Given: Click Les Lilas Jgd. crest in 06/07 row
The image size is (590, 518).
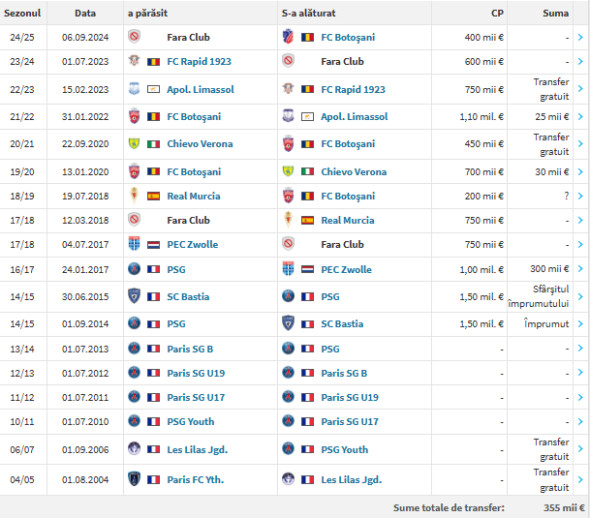Looking at the screenshot, I should [134, 449].
